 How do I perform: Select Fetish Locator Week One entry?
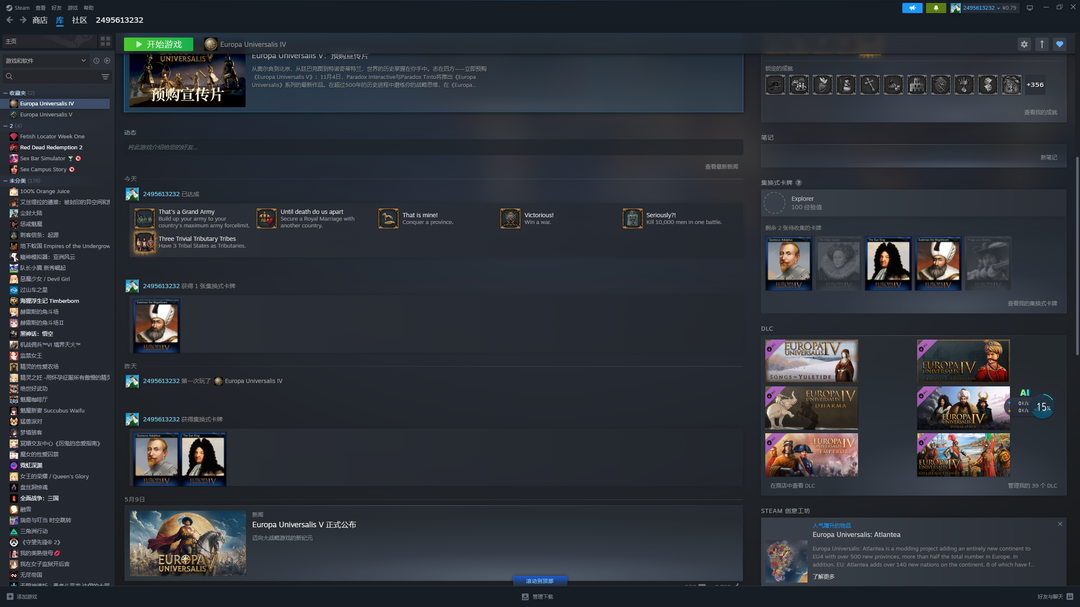(56, 136)
